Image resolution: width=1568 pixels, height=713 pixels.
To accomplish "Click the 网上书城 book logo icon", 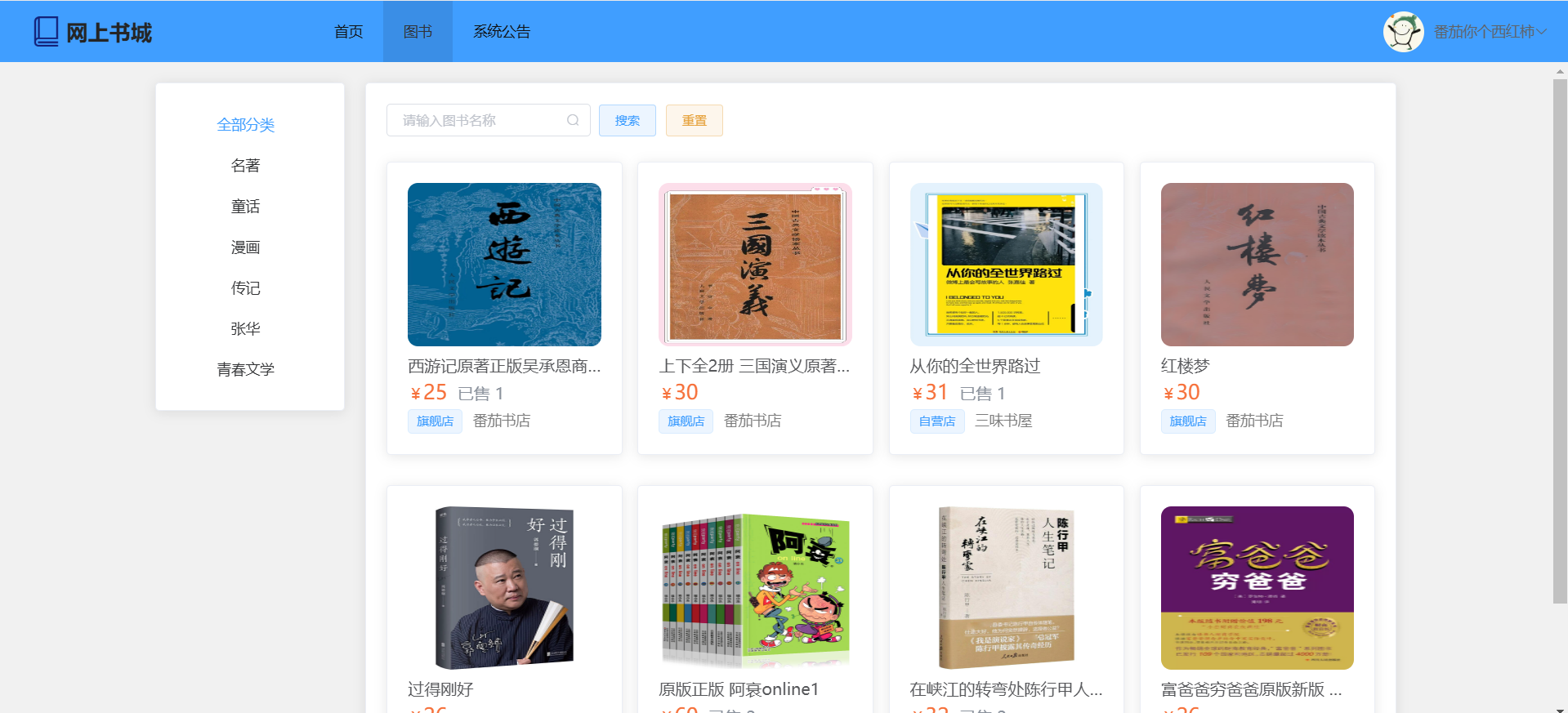I will pos(46,32).
